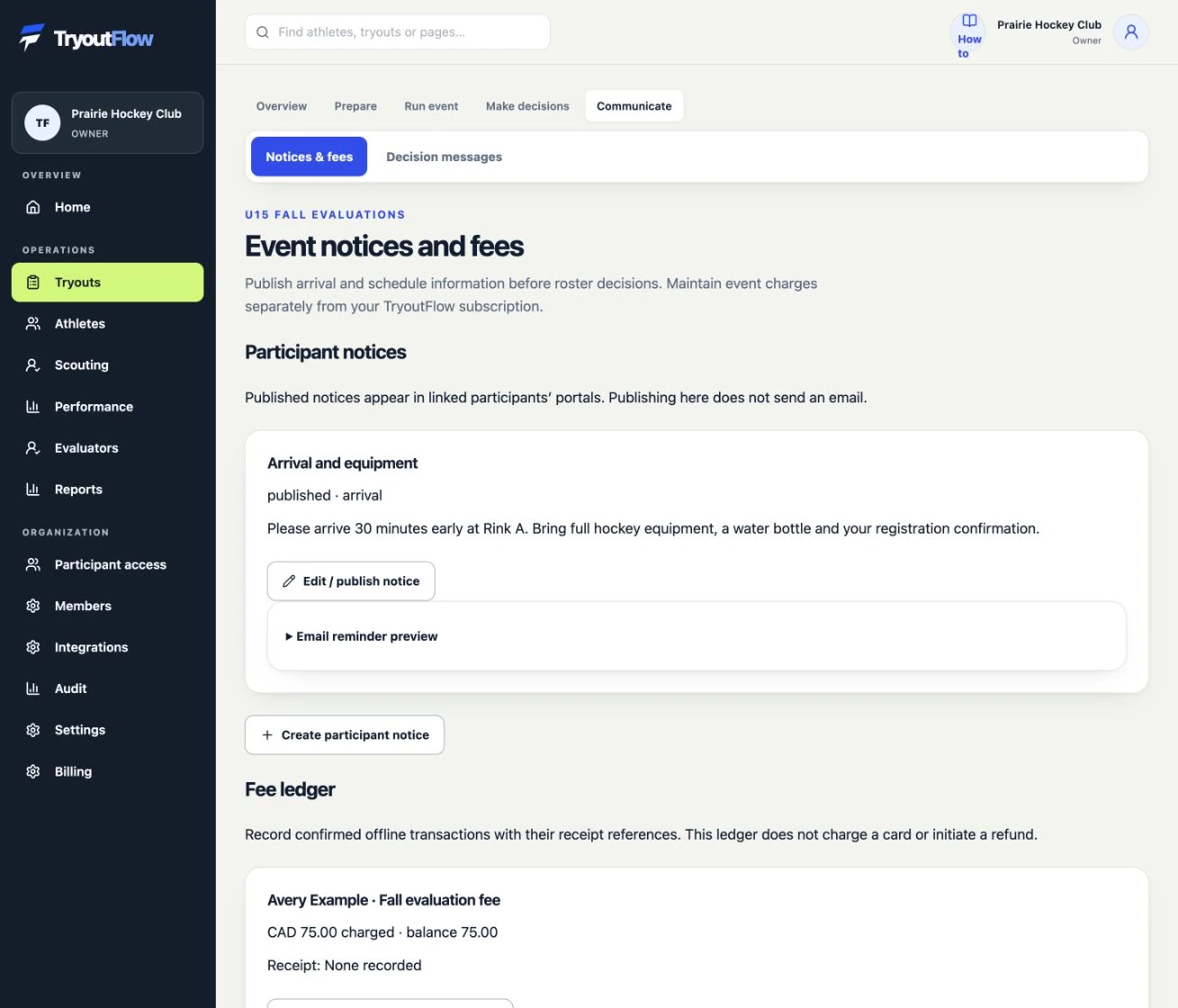Click the Tryouts clipboard icon
This screenshot has width=1178, height=1008.
[x=33, y=283]
